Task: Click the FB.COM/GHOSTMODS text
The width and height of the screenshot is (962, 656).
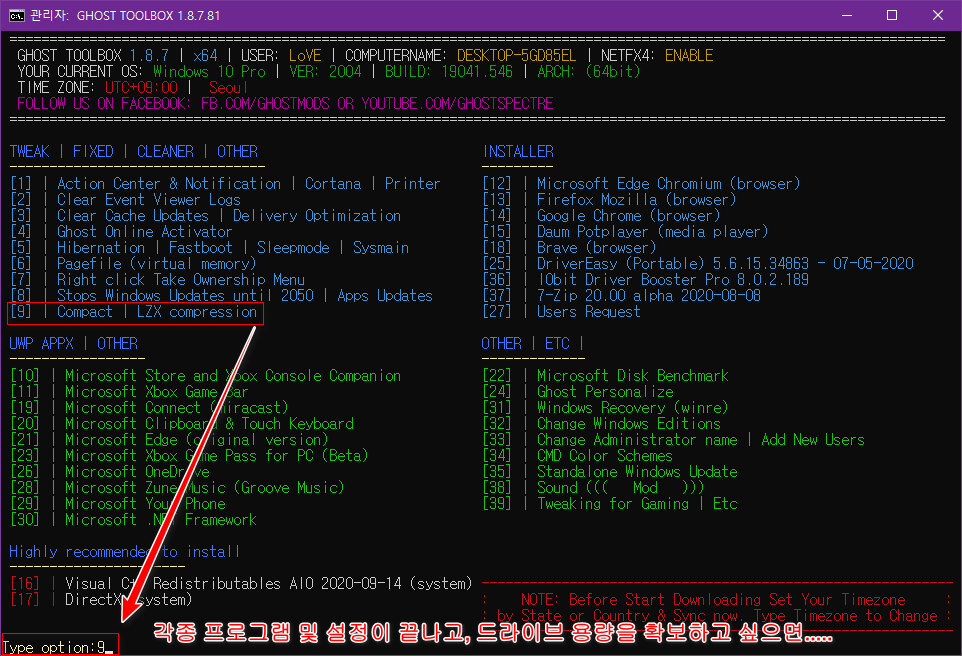Action: (x=265, y=103)
